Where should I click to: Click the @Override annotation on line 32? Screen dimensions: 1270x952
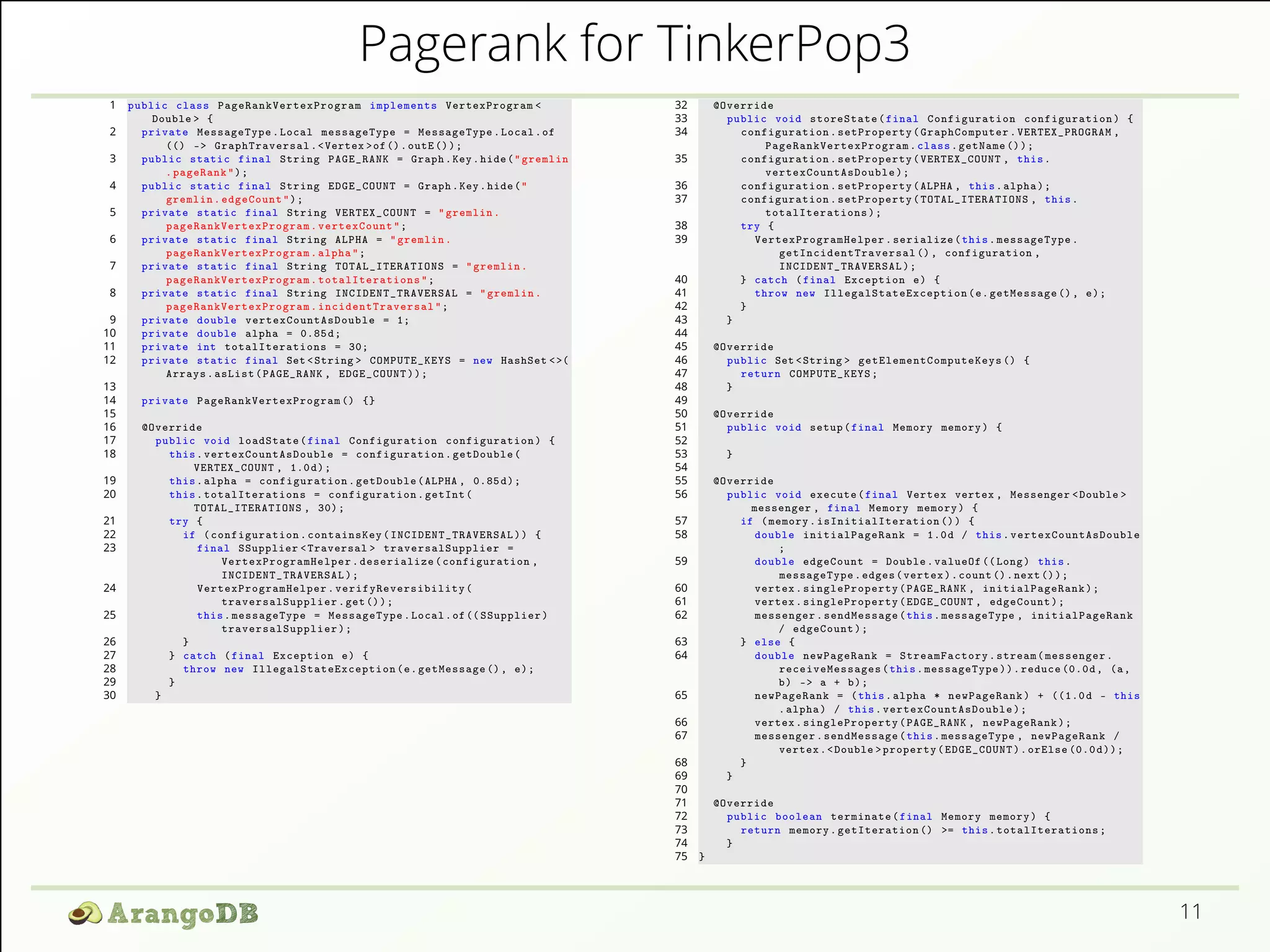(x=743, y=105)
